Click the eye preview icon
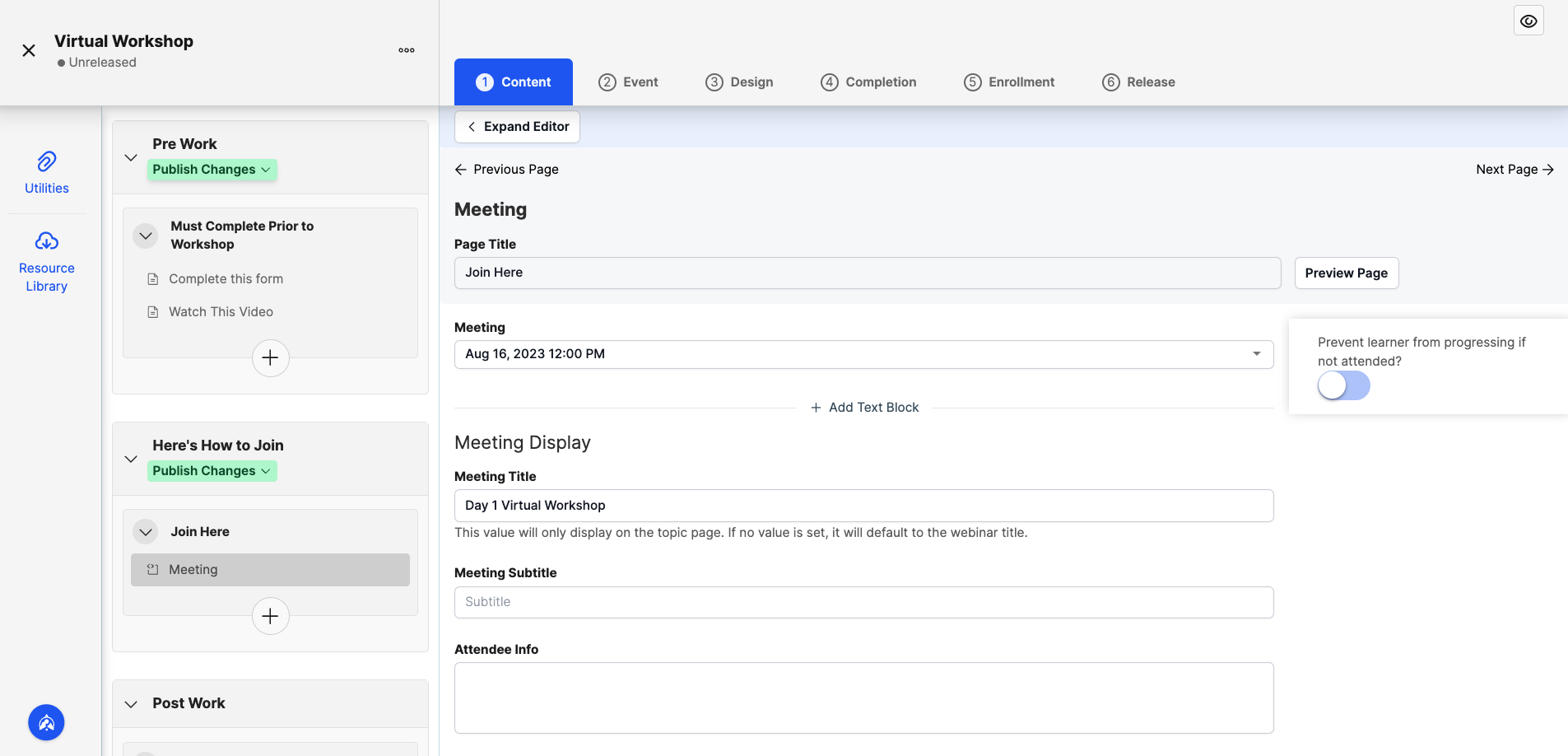The width and height of the screenshot is (1568, 756). (x=1528, y=21)
